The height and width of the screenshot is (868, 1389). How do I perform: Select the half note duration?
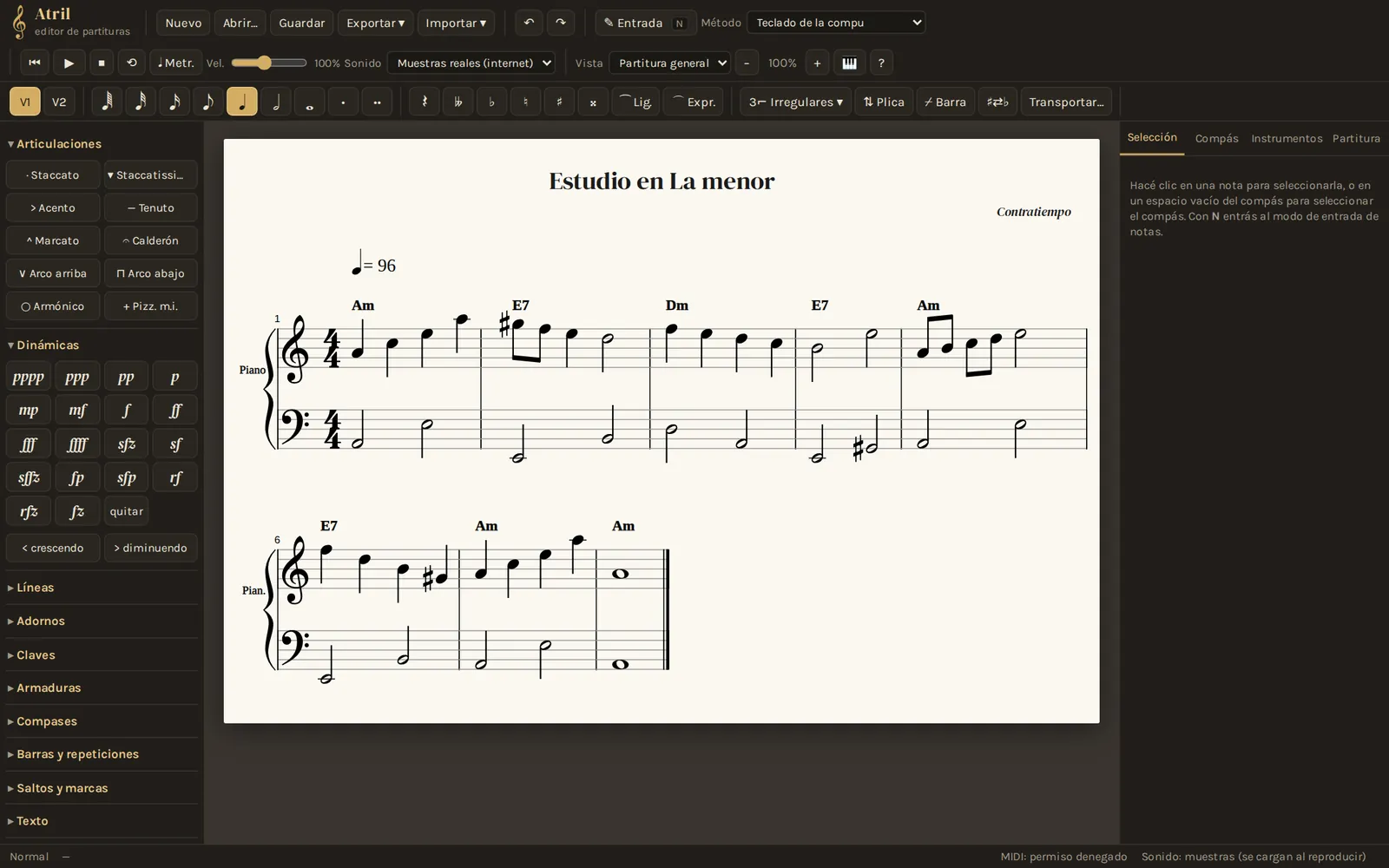click(276, 102)
